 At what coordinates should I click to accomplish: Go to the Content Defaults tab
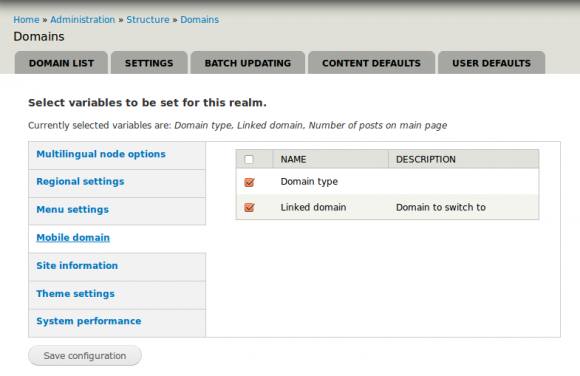tap(371, 63)
